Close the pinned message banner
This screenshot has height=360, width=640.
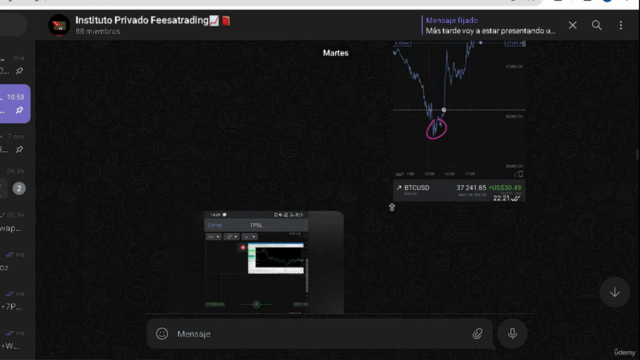(573, 25)
